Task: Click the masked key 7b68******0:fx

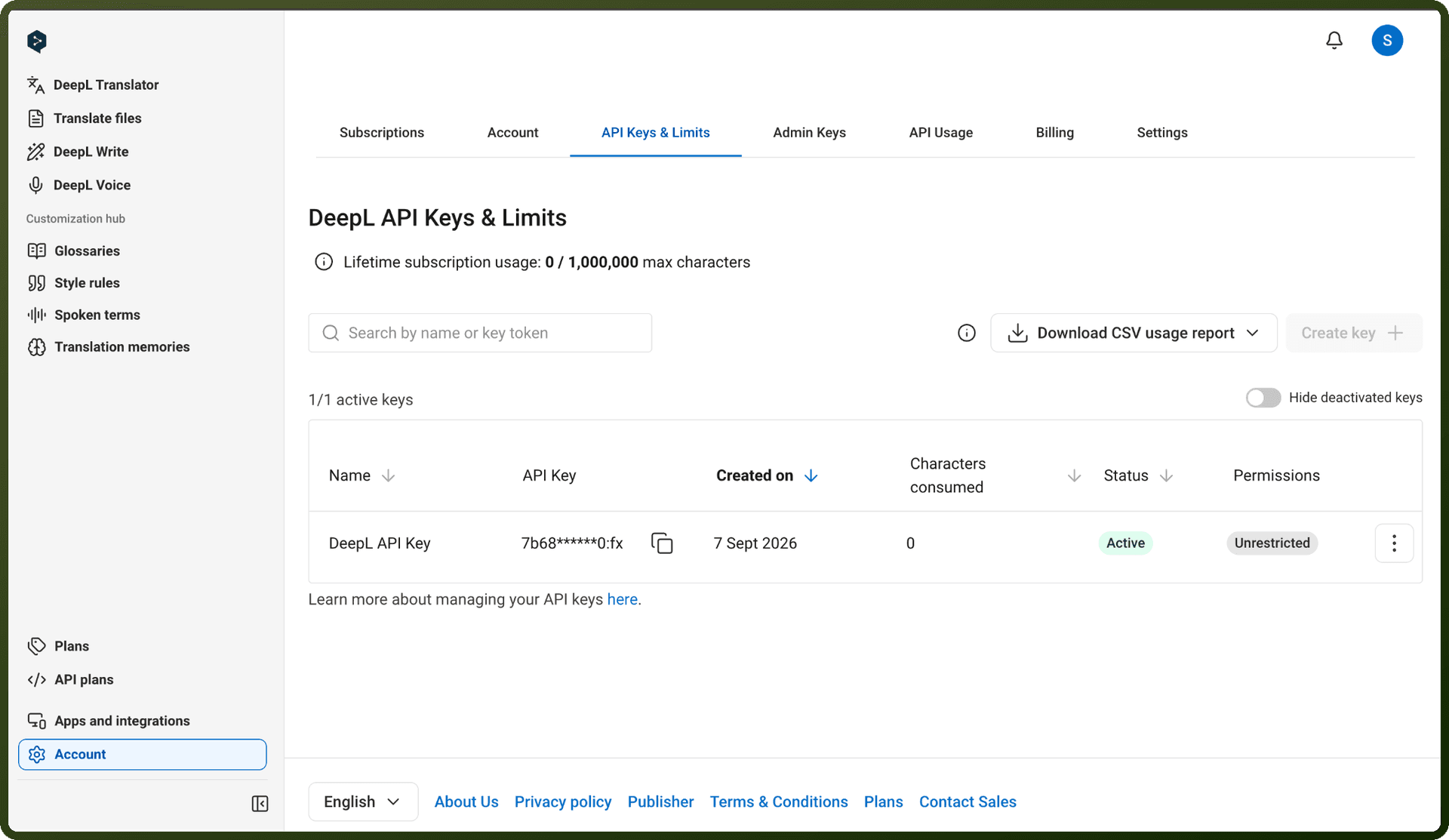Action: pyautogui.click(x=572, y=543)
